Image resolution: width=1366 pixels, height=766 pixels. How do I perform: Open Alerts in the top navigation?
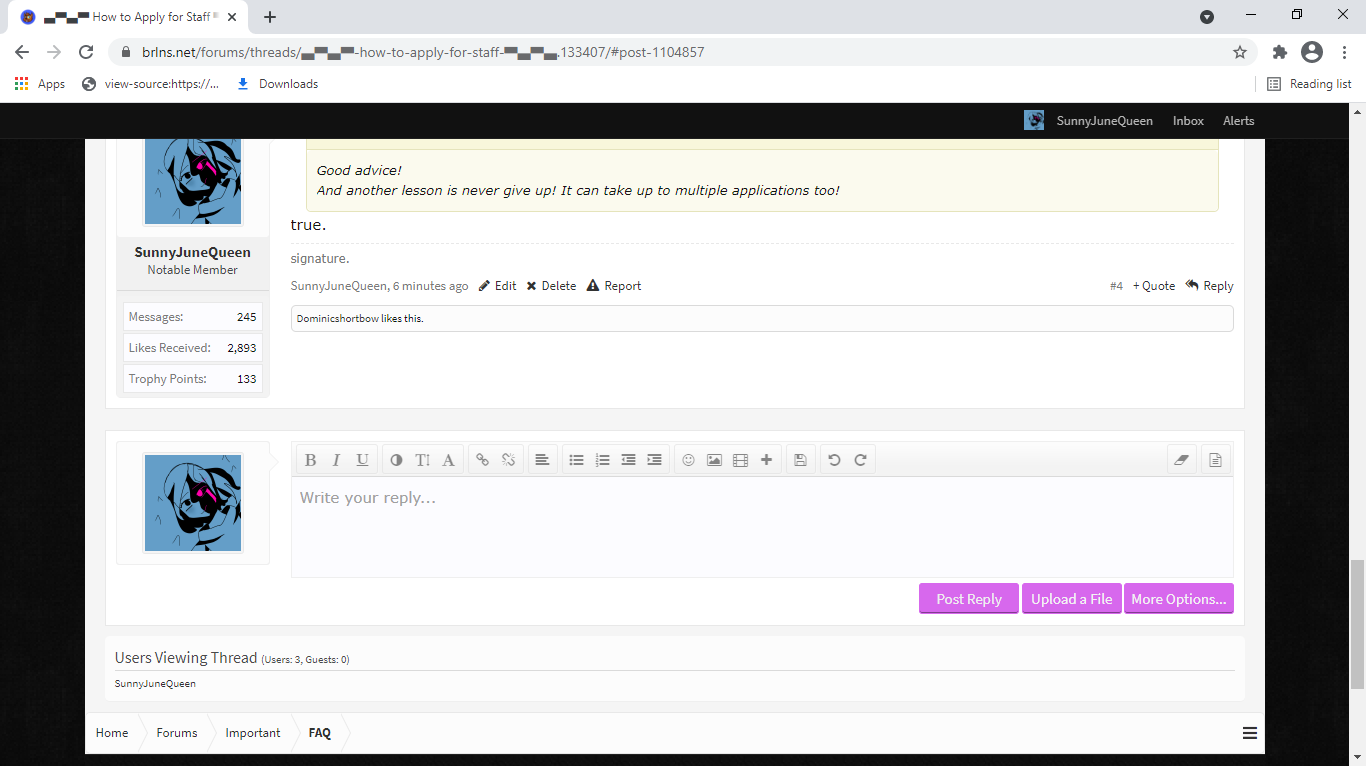(x=1238, y=121)
